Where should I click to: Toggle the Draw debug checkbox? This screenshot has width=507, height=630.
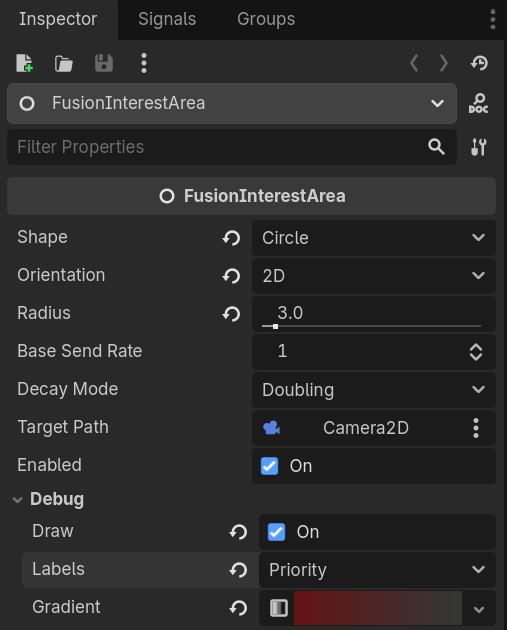(x=276, y=532)
